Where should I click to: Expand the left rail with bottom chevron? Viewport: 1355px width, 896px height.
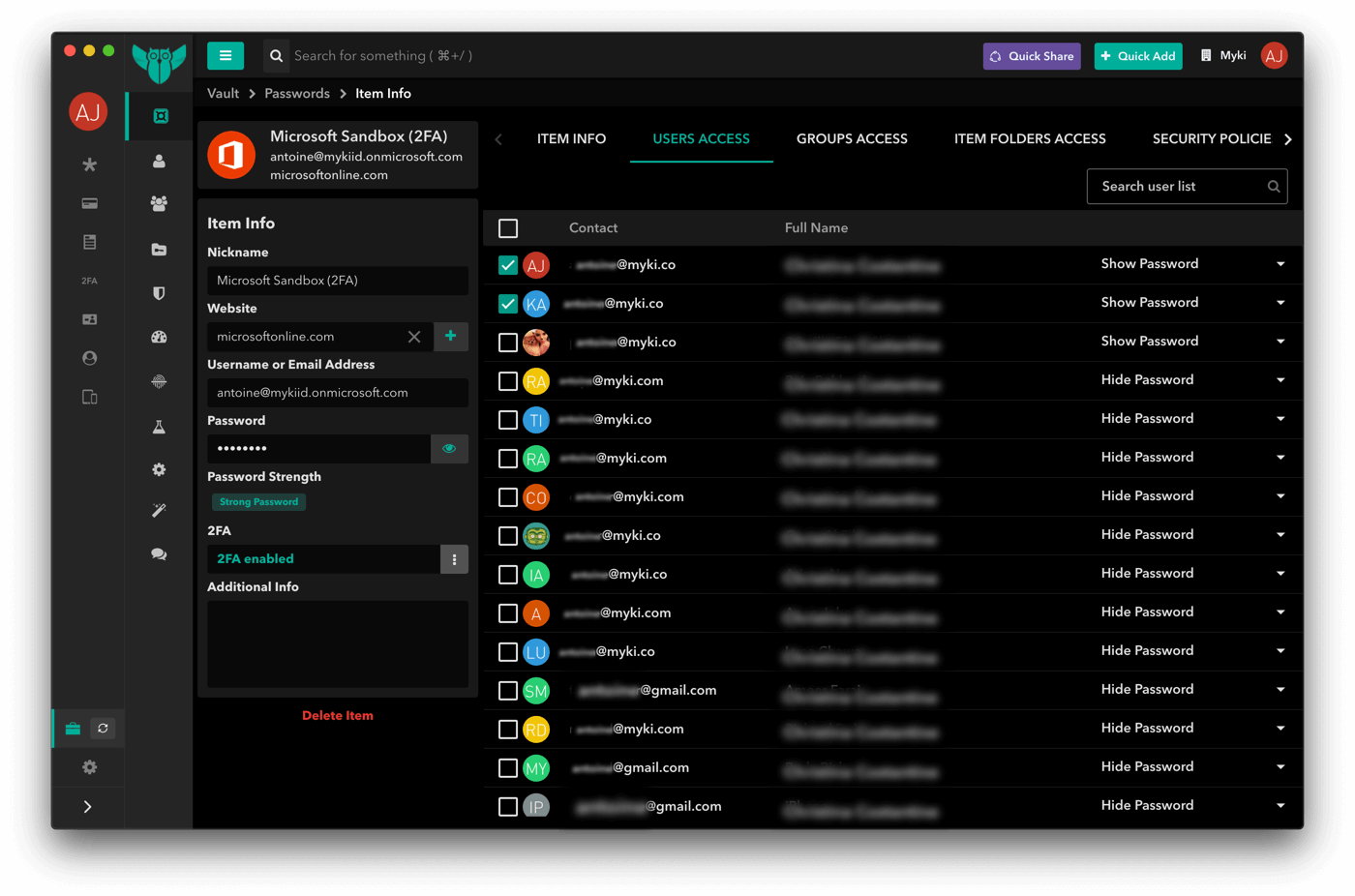point(88,807)
